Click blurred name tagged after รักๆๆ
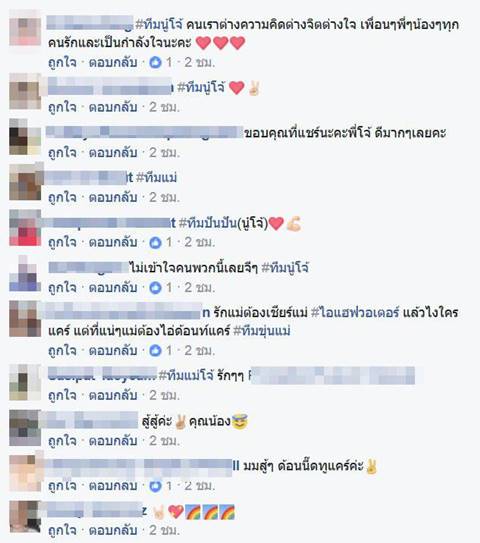This screenshot has height=543, width=480. tap(332, 375)
